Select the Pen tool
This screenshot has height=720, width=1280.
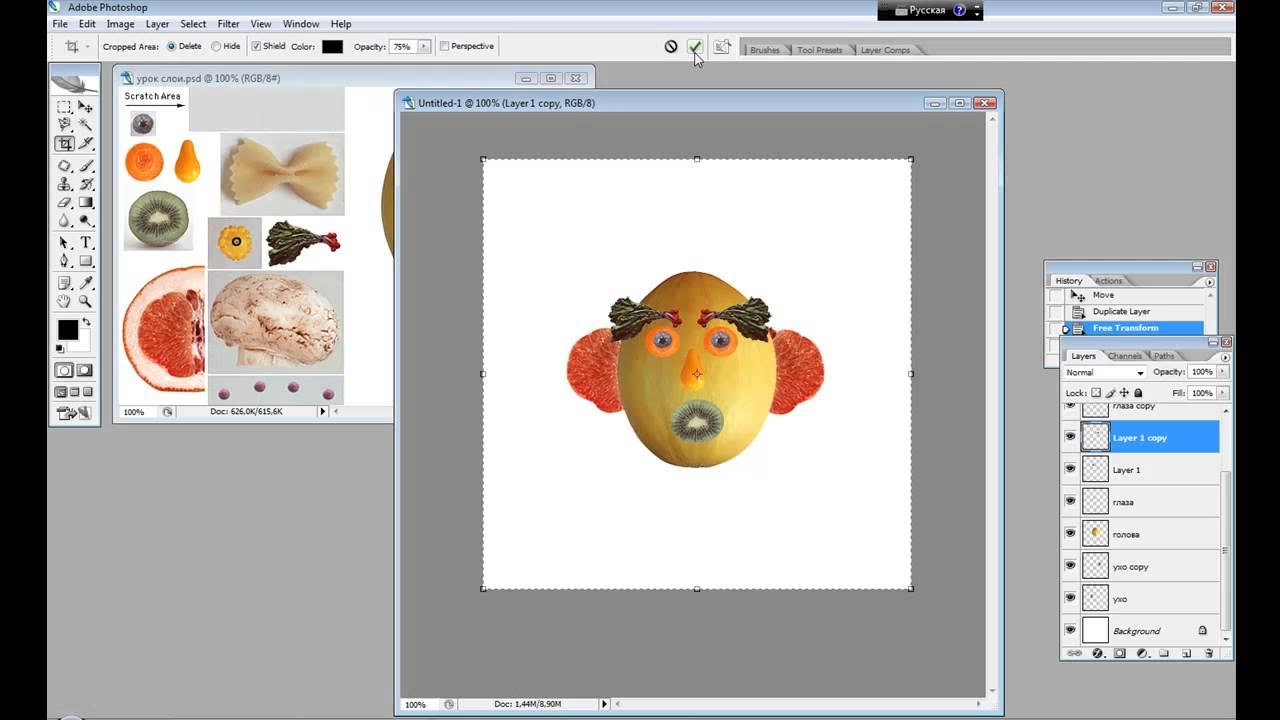pos(64,260)
